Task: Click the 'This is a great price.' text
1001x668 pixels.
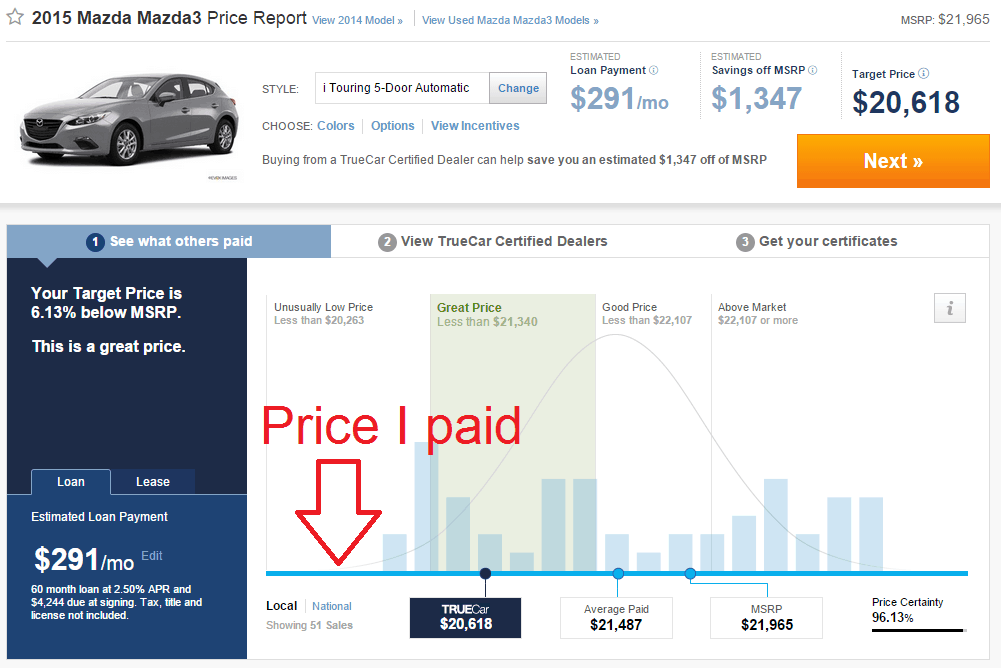Action: coord(109,347)
